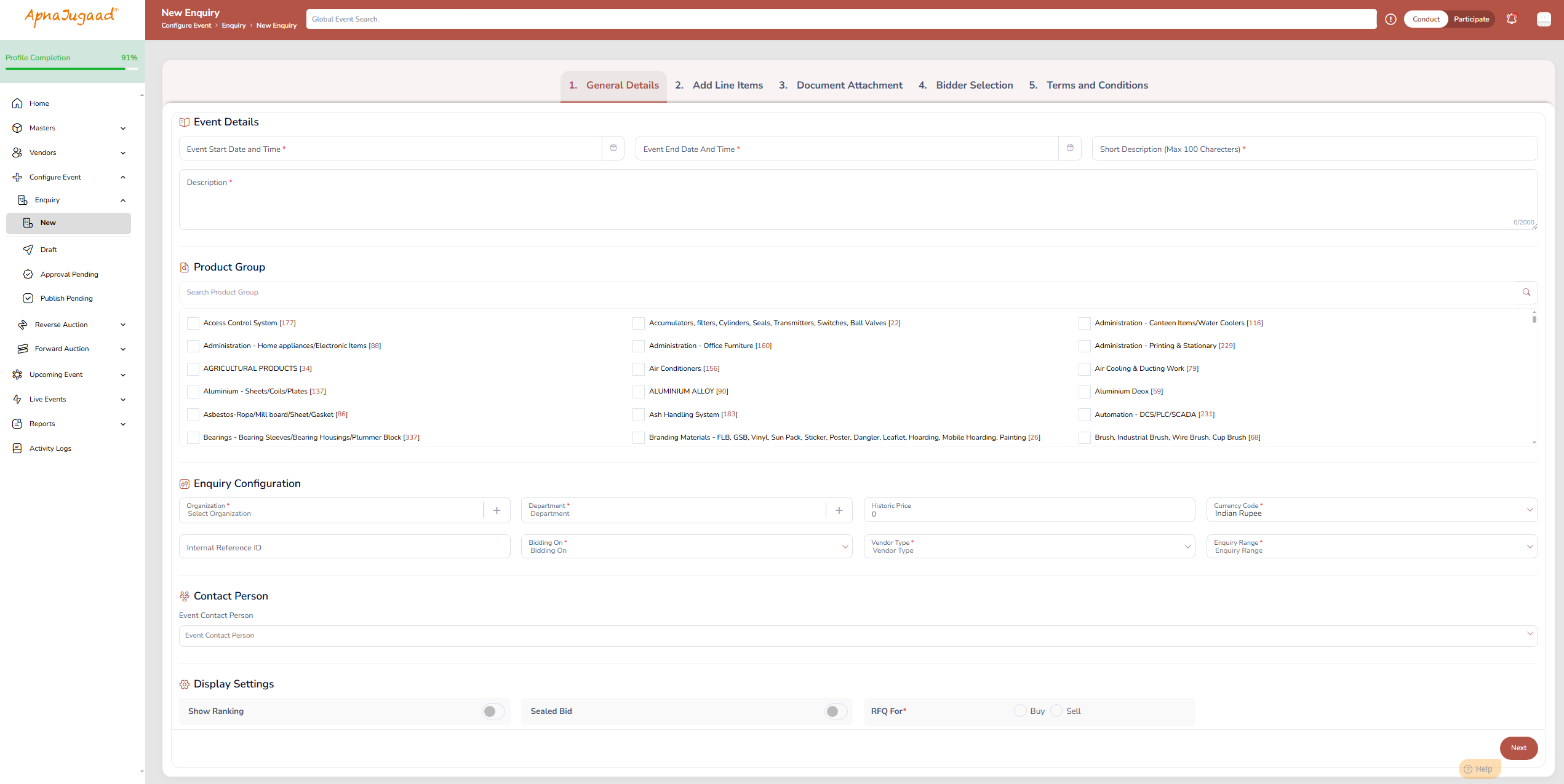Image resolution: width=1564 pixels, height=784 pixels.
Task: Expand the Currency Code dropdown
Action: 1530,510
